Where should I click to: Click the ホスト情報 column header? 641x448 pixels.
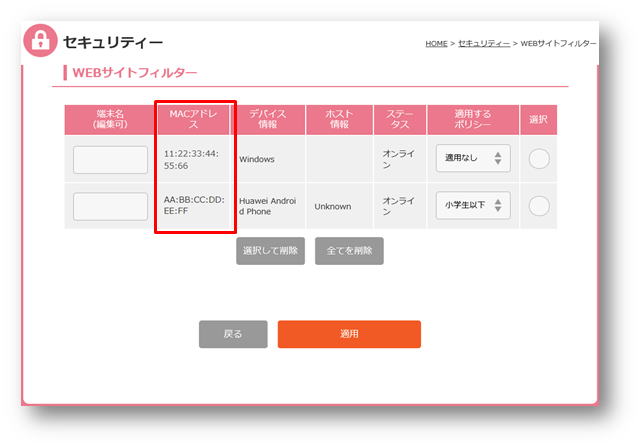(339, 119)
